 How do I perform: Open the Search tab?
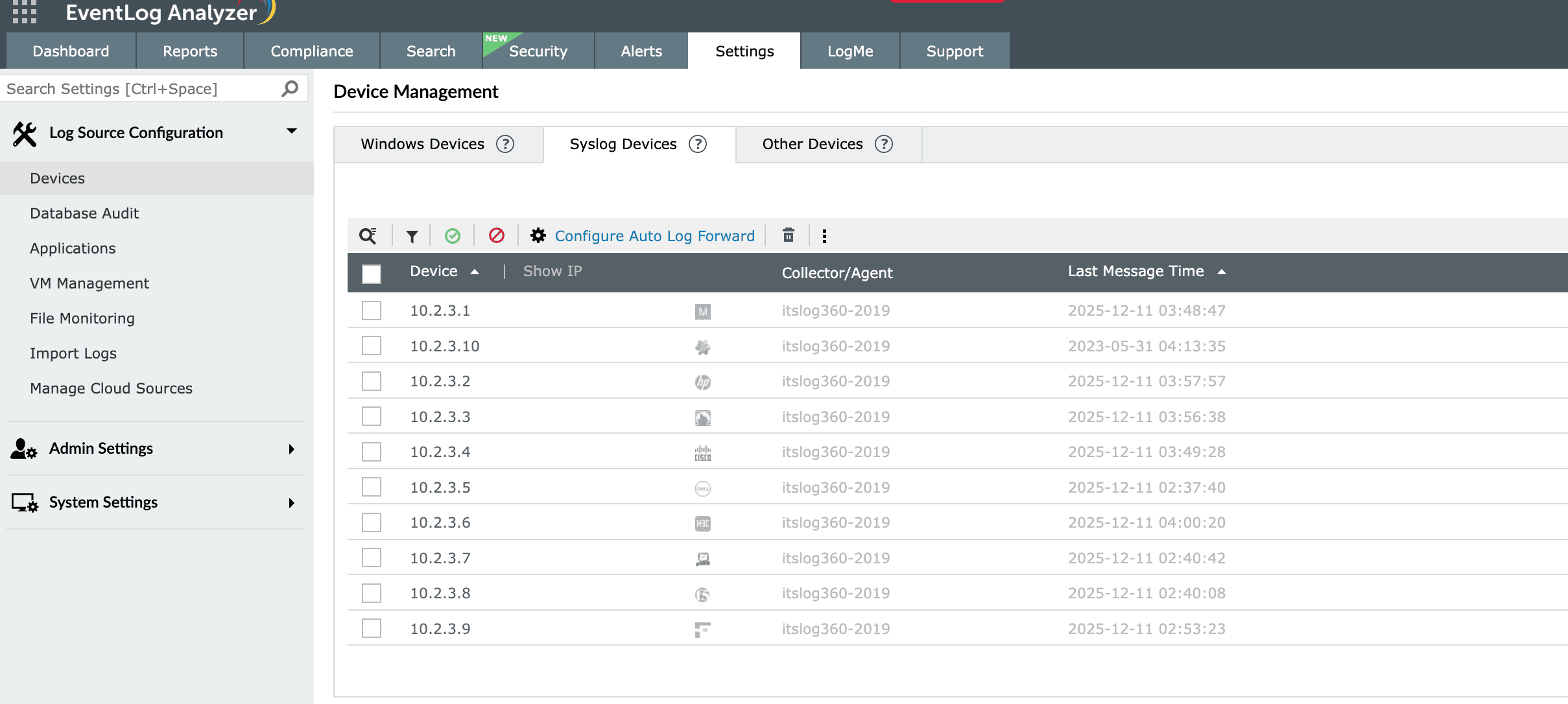[x=431, y=51]
